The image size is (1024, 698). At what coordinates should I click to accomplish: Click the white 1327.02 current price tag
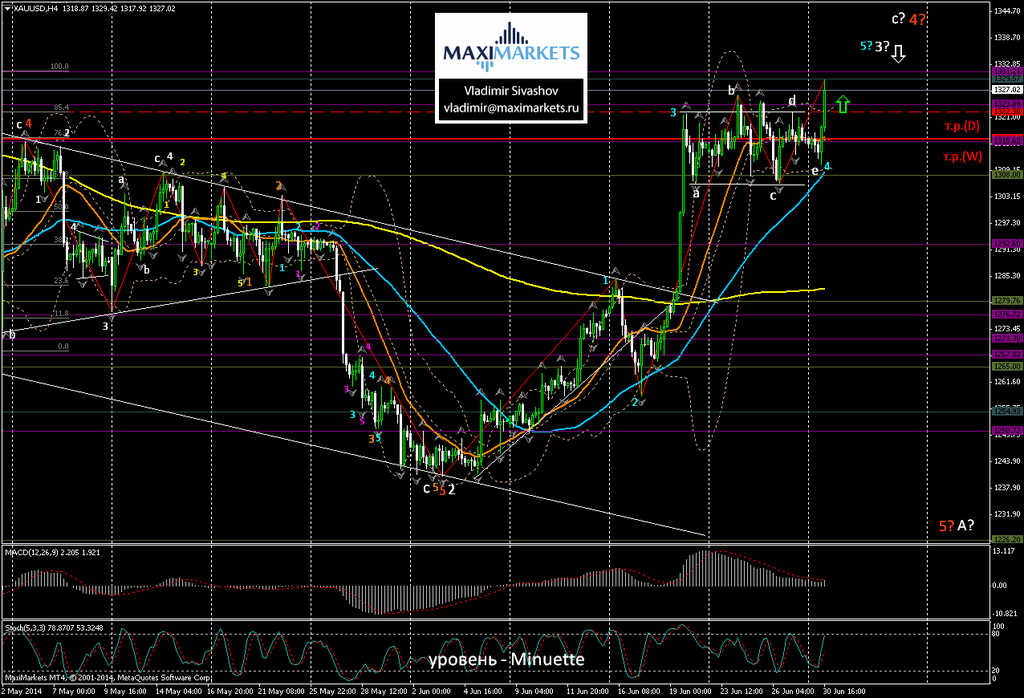click(1006, 89)
